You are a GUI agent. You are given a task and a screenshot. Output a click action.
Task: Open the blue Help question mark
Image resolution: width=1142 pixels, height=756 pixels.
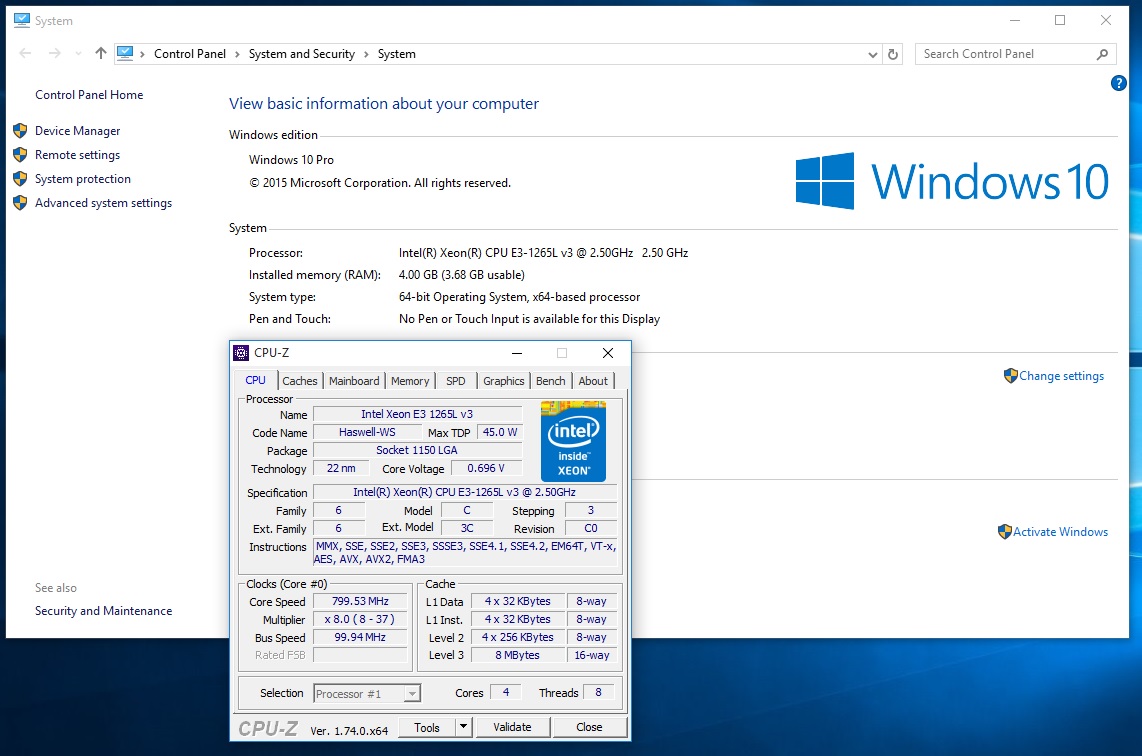coord(1119,83)
